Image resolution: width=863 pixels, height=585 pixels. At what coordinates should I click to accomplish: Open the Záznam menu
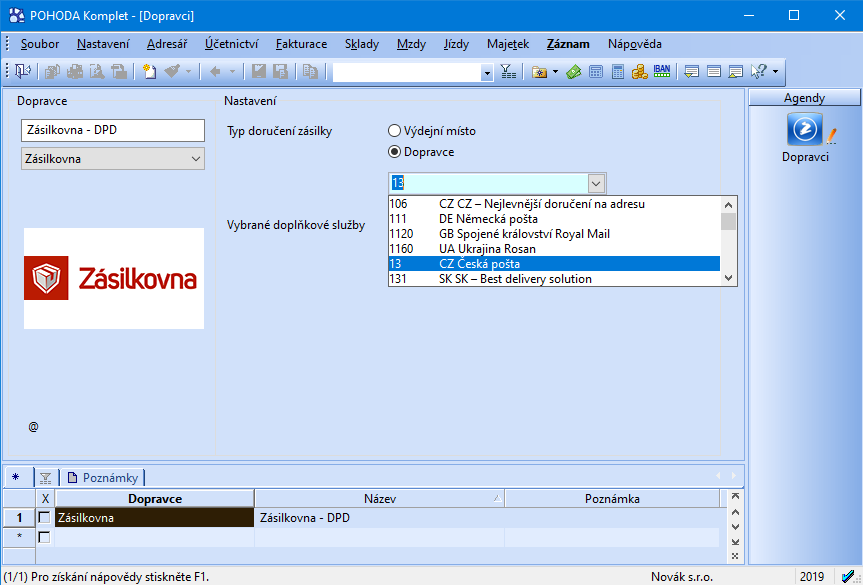(568, 44)
